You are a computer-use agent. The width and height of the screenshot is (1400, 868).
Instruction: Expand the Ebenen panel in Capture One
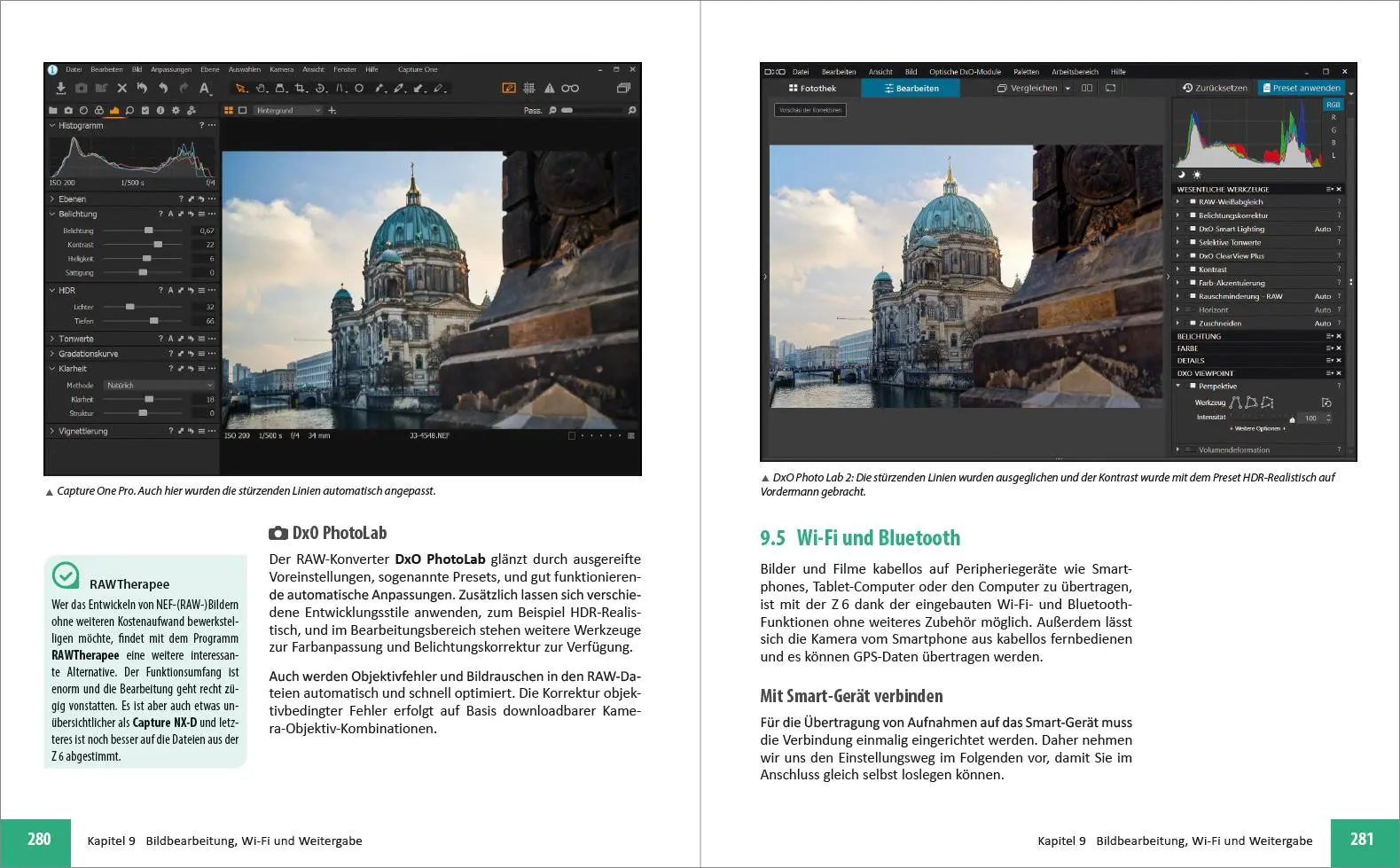pyautogui.click(x=52, y=199)
